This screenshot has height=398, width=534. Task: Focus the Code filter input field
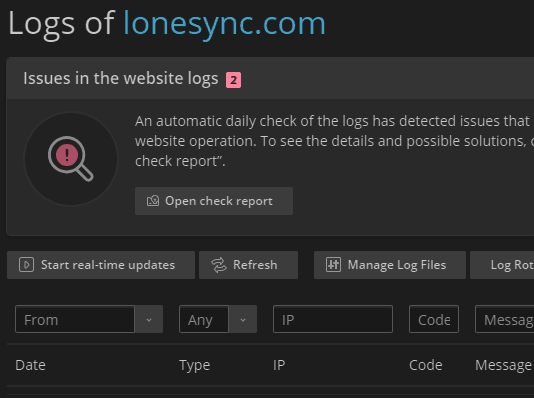pyautogui.click(x=434, y=319)
